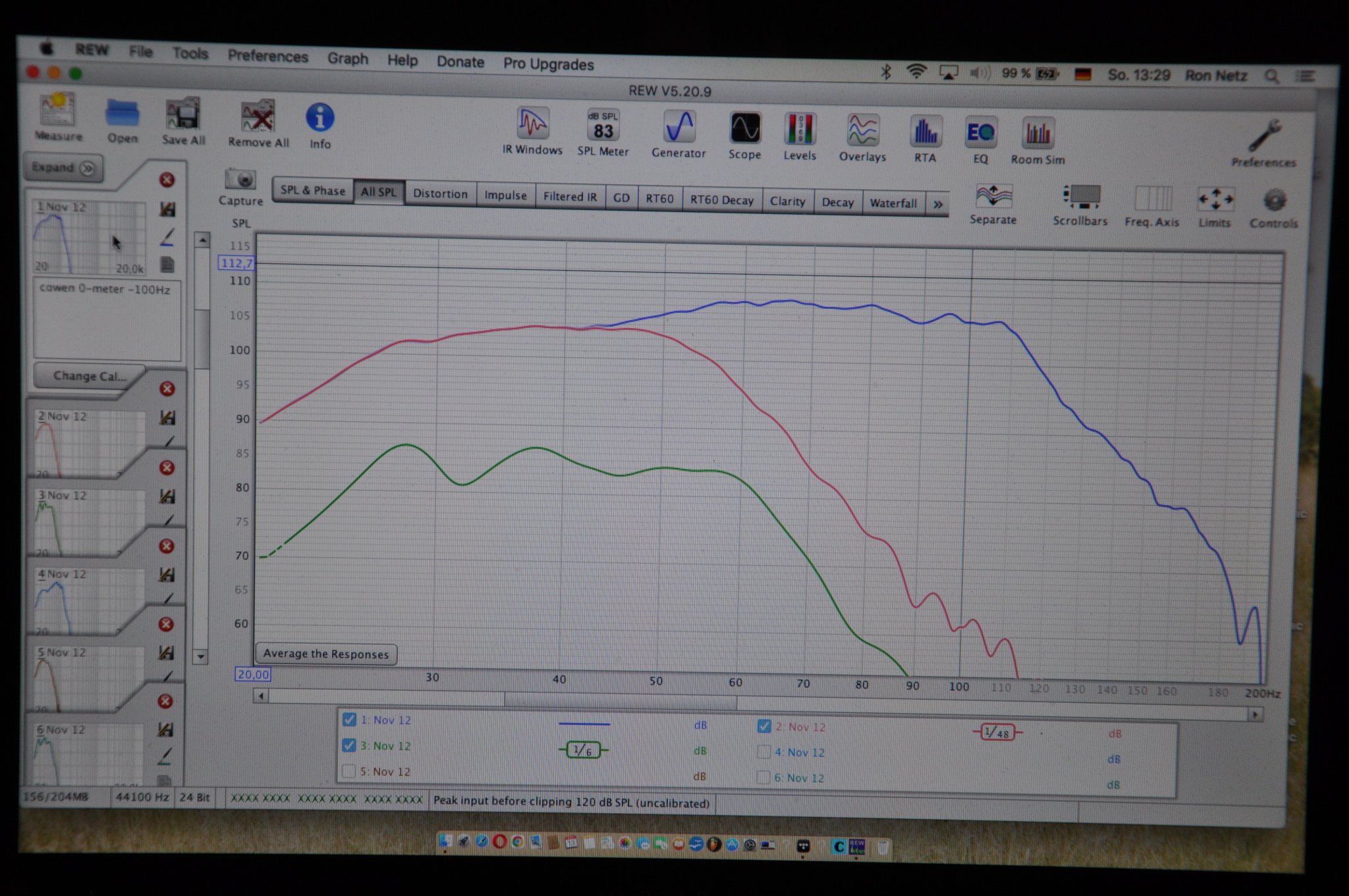Click blue line swatch for trace 1
The height and width of the screenshot is (896, 1349).
pos(584,724)
